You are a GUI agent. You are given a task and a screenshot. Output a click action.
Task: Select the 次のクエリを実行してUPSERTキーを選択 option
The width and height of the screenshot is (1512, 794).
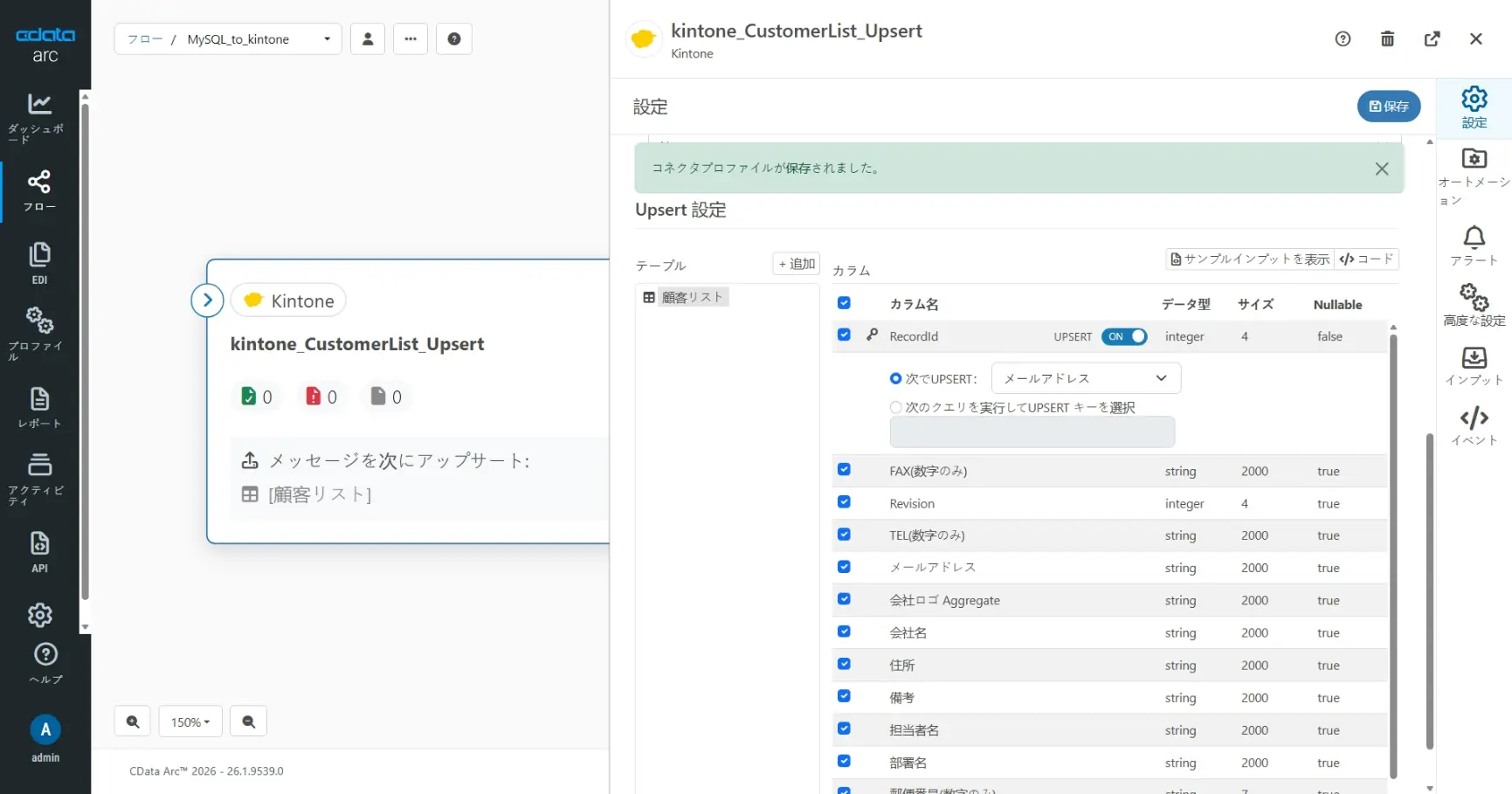[x=895, y=406]
